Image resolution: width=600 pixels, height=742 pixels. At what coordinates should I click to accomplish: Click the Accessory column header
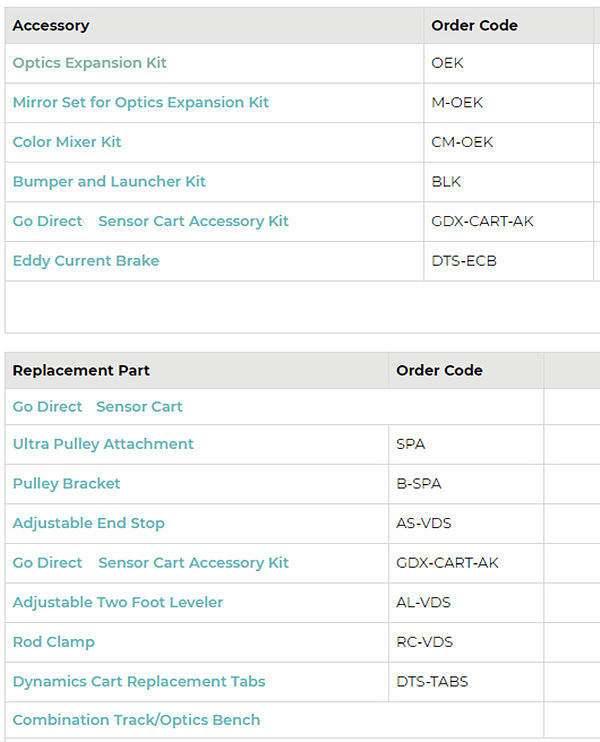51,25
